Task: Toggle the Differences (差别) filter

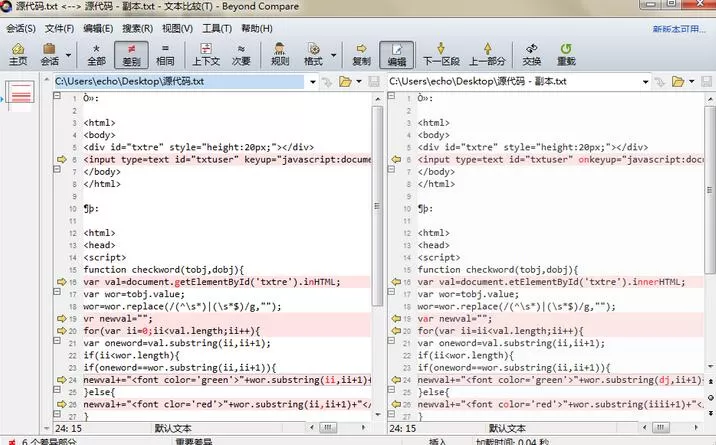Action: 132,54
